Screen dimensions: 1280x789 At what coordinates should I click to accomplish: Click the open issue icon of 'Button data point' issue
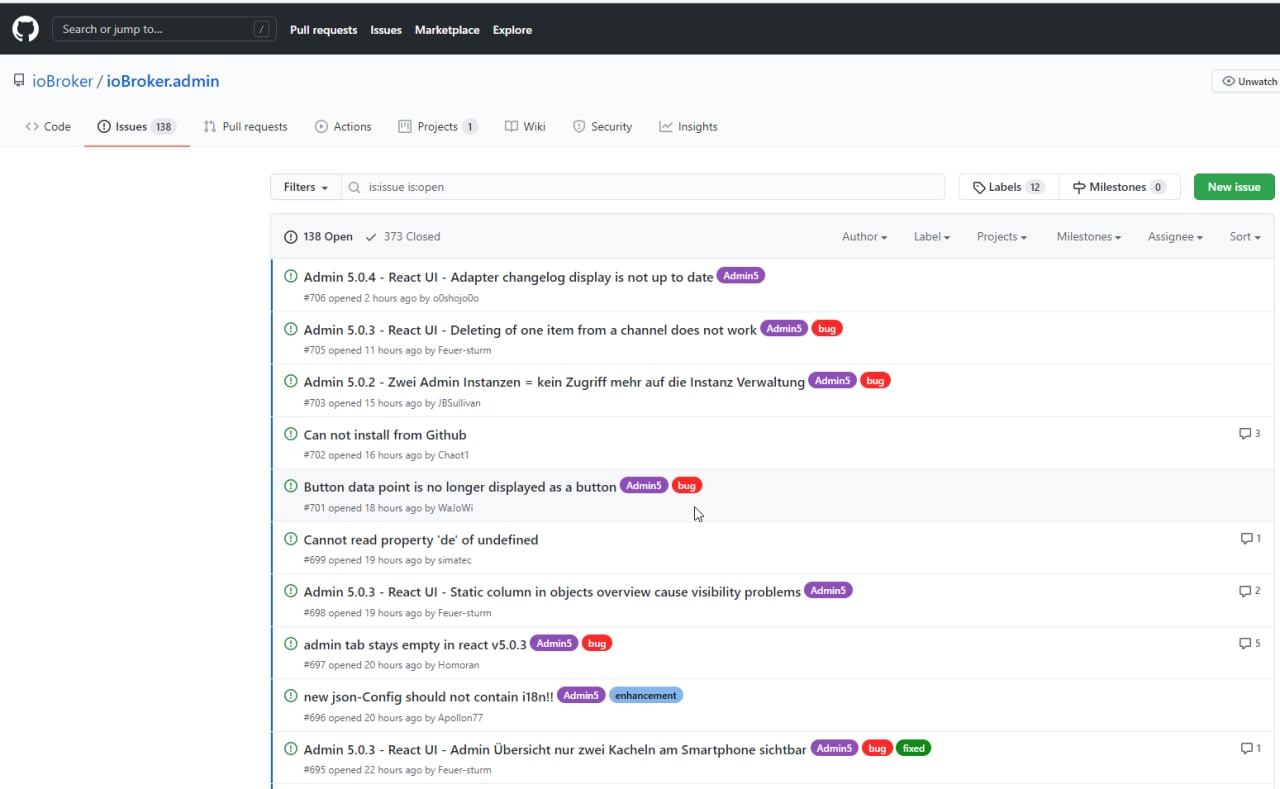(x=291, y=486)
